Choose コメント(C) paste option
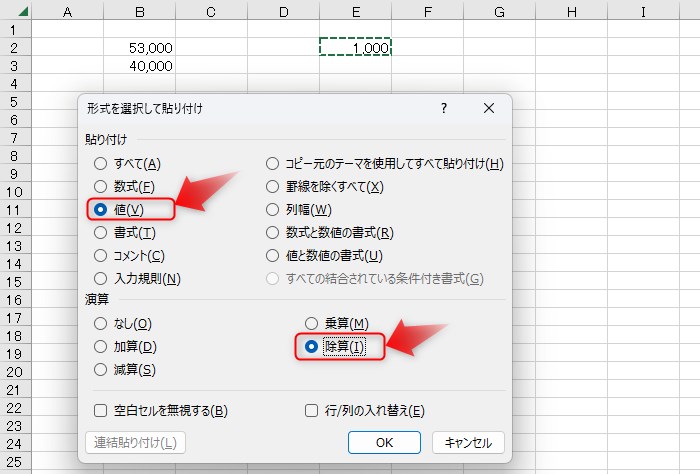 129,256
